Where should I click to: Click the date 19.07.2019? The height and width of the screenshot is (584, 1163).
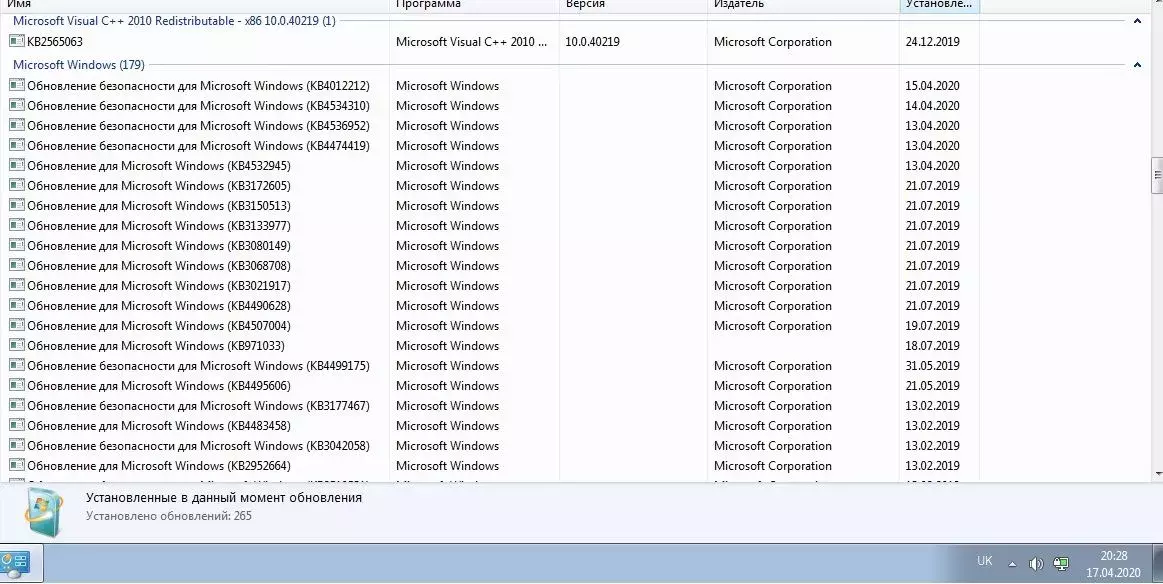932,326
